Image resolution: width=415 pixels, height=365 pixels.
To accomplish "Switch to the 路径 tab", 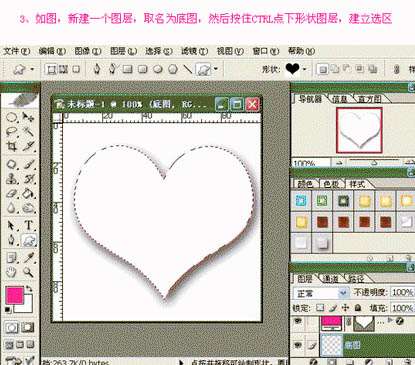I will click(356, 278).
